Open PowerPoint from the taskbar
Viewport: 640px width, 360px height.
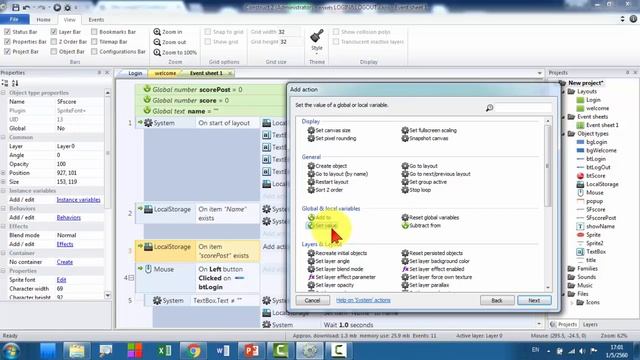click(251, 351)
